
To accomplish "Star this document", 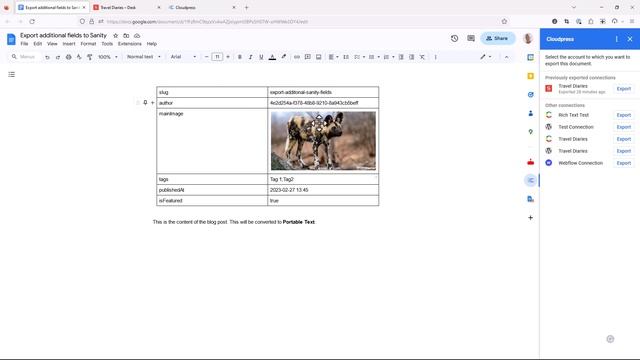I will pyautogui.click(x=116, y=36).
